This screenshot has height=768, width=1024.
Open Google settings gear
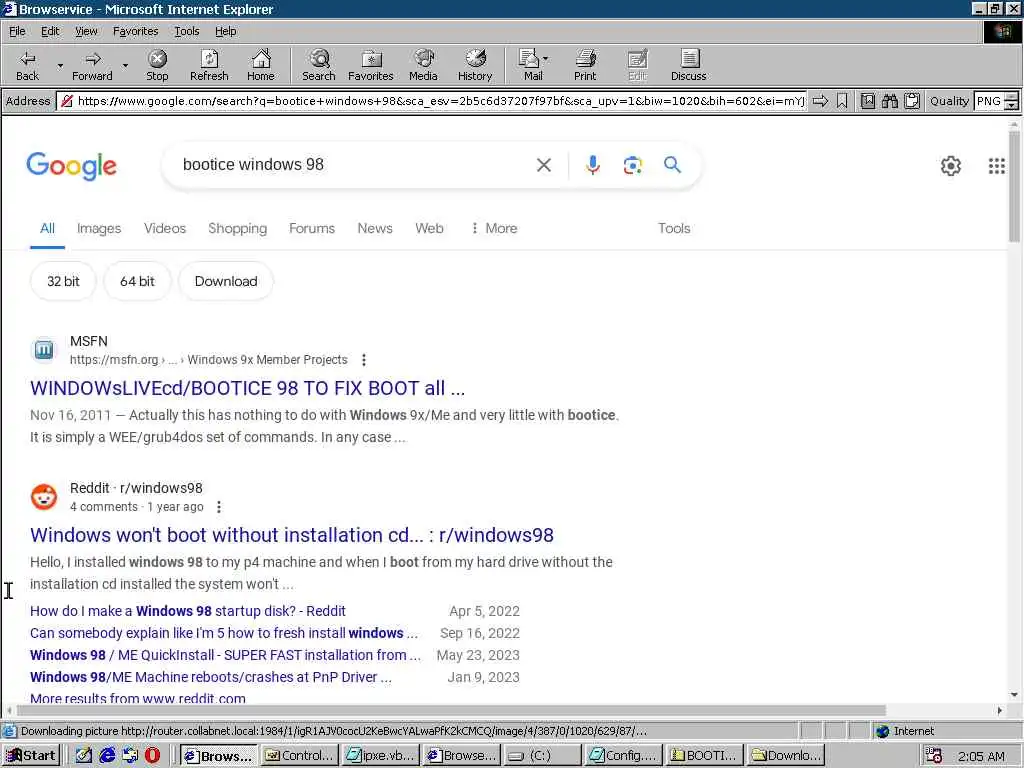[950, 166]
